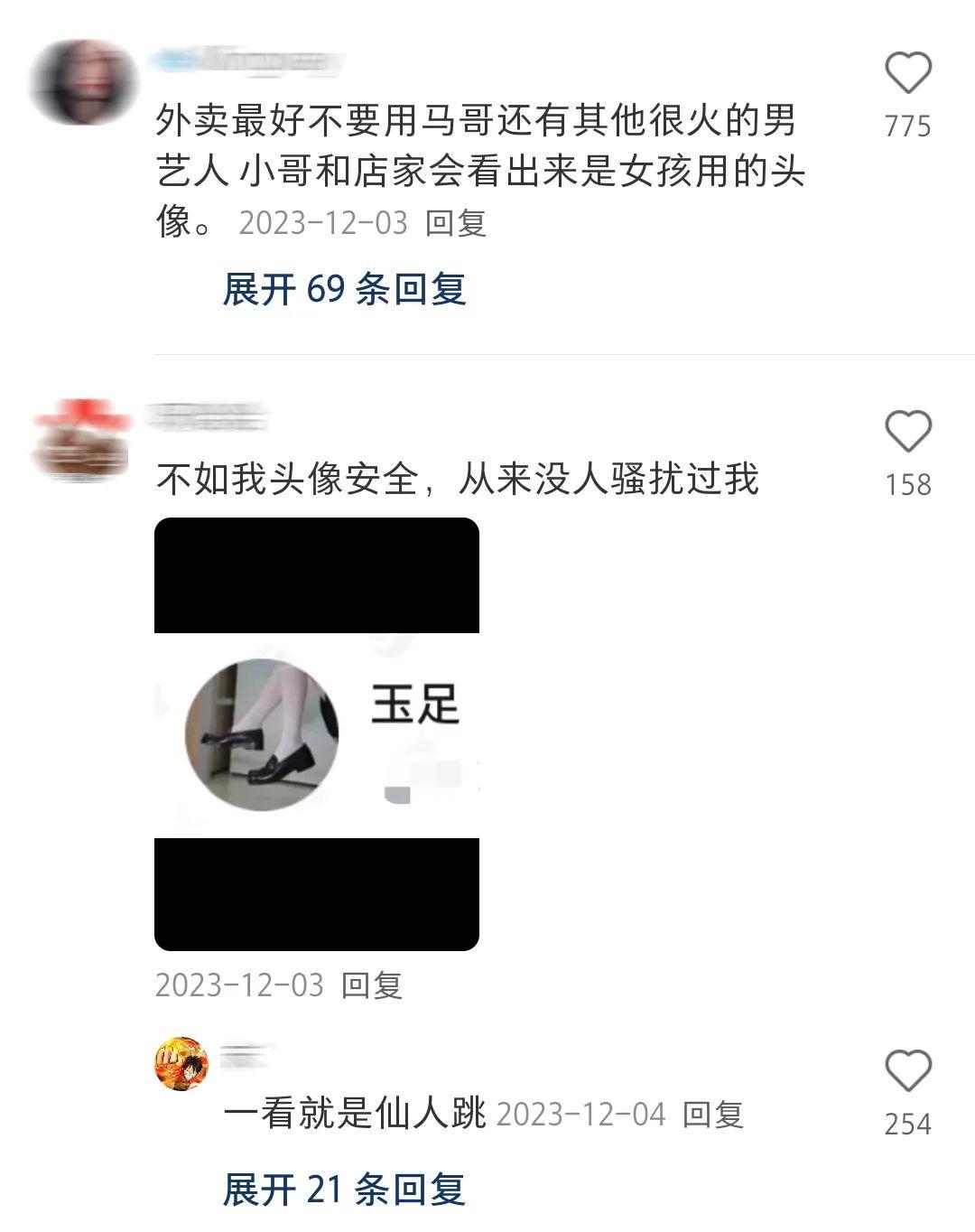975x1232 pixels.
Task: Open first commenter's blurred avatar
Action: (83, 81)
